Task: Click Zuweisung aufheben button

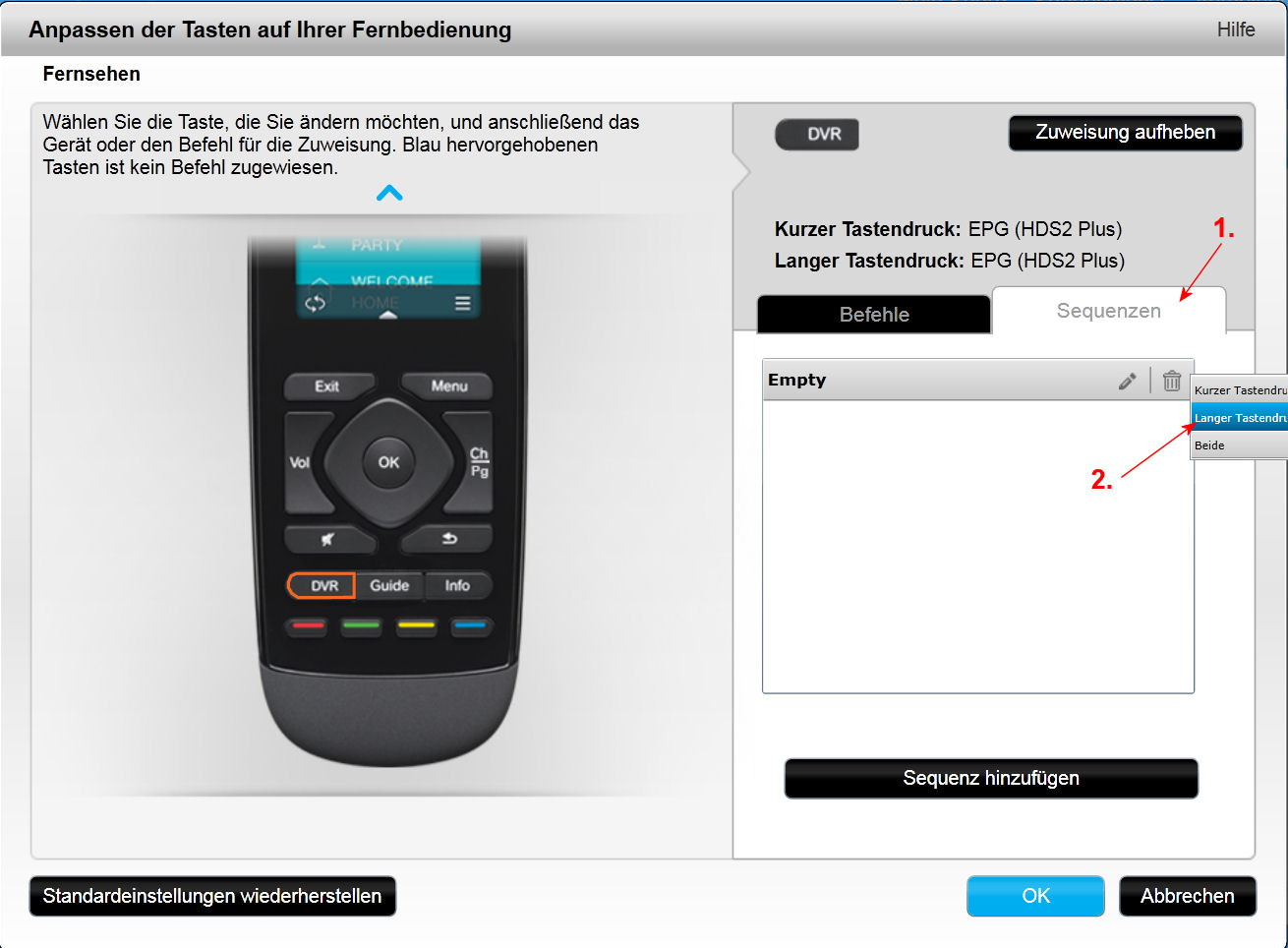Action: [x=1126, y=133]
